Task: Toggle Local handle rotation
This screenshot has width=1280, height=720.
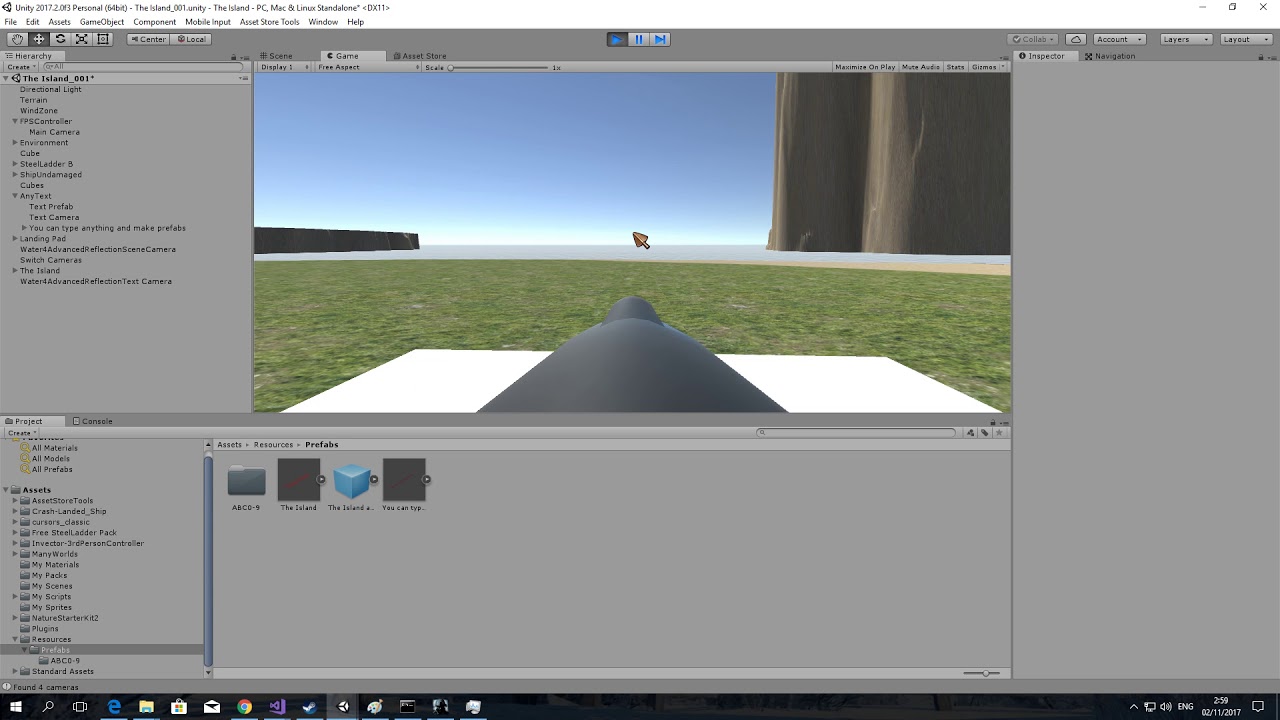Action: click(x=190, y=39)
